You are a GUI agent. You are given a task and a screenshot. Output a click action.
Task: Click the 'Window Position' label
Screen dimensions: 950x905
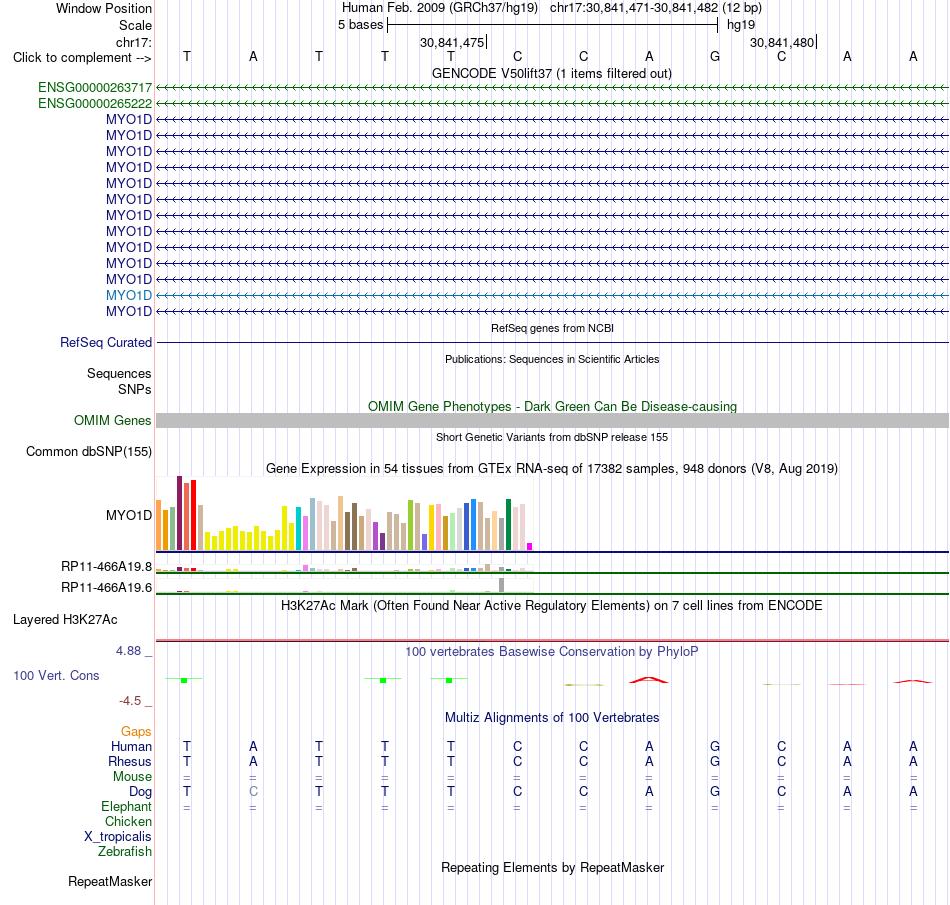[104, 8]
